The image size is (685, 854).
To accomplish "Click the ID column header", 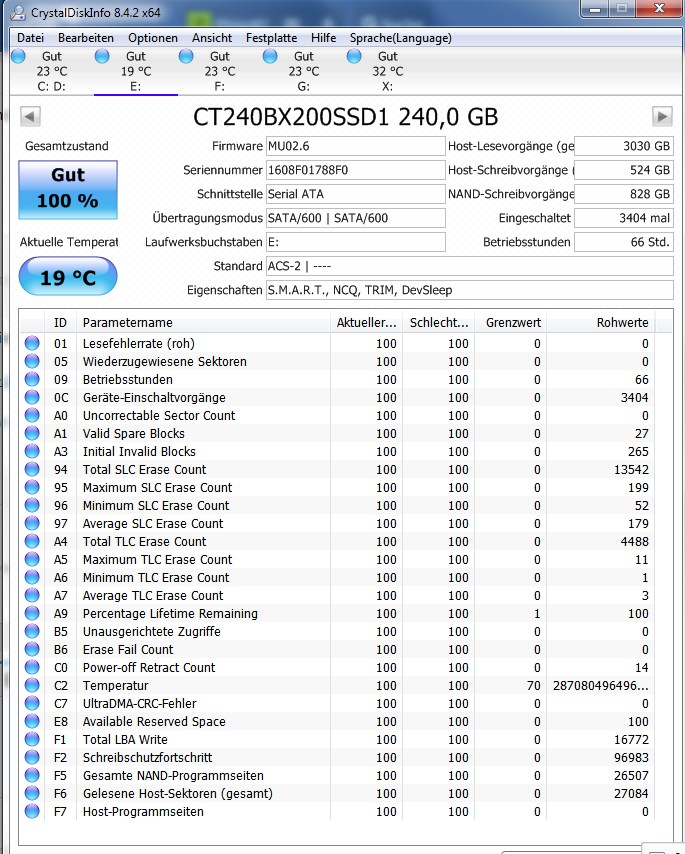I will pos(60,322).
